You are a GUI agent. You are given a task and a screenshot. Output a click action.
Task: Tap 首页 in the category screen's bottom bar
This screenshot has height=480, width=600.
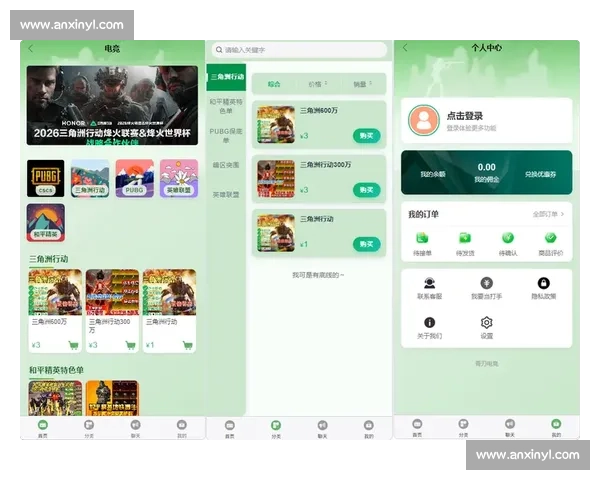(230, 429)
